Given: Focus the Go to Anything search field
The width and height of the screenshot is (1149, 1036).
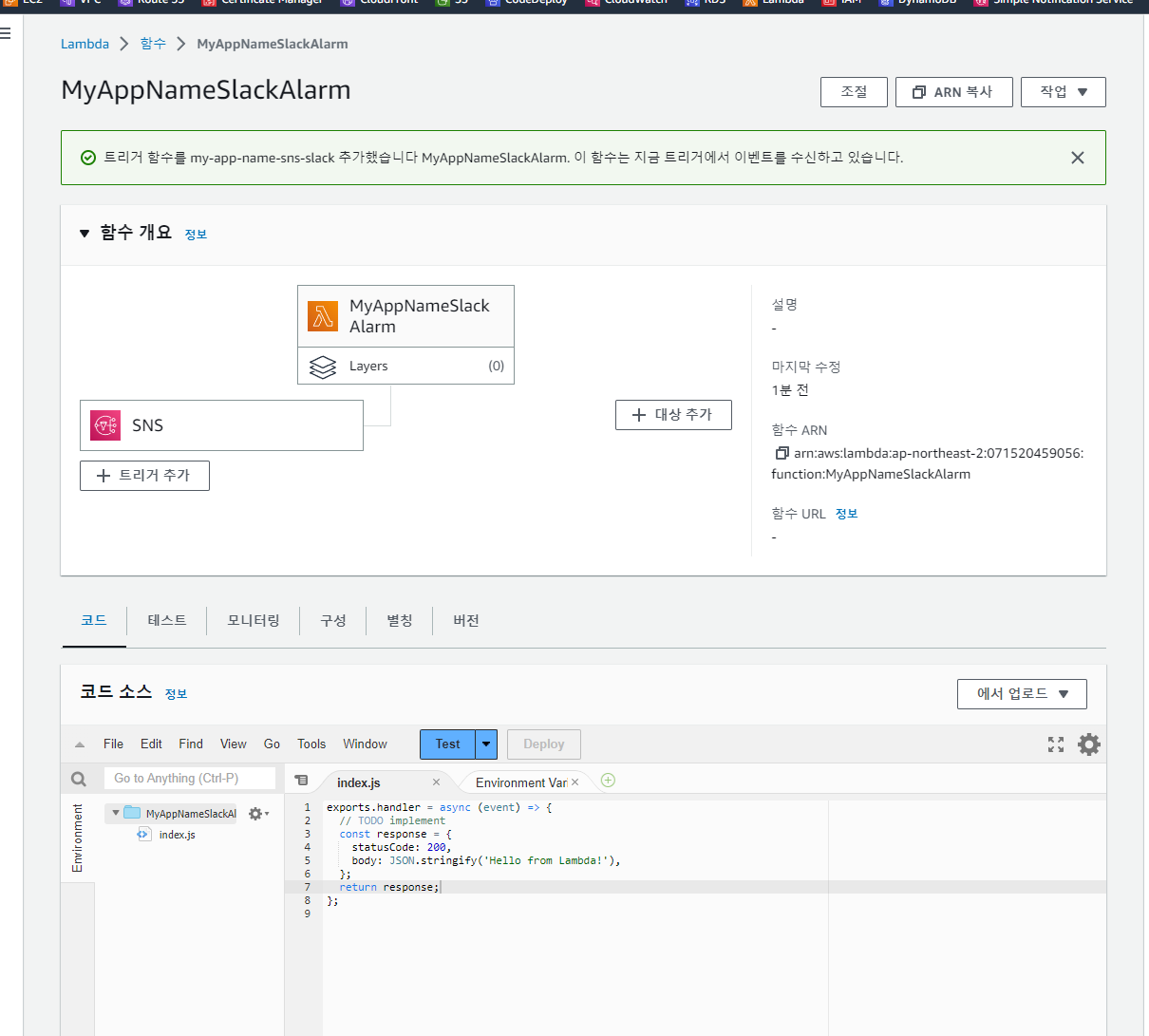Looking at the screenshot, I should [190, 779].
